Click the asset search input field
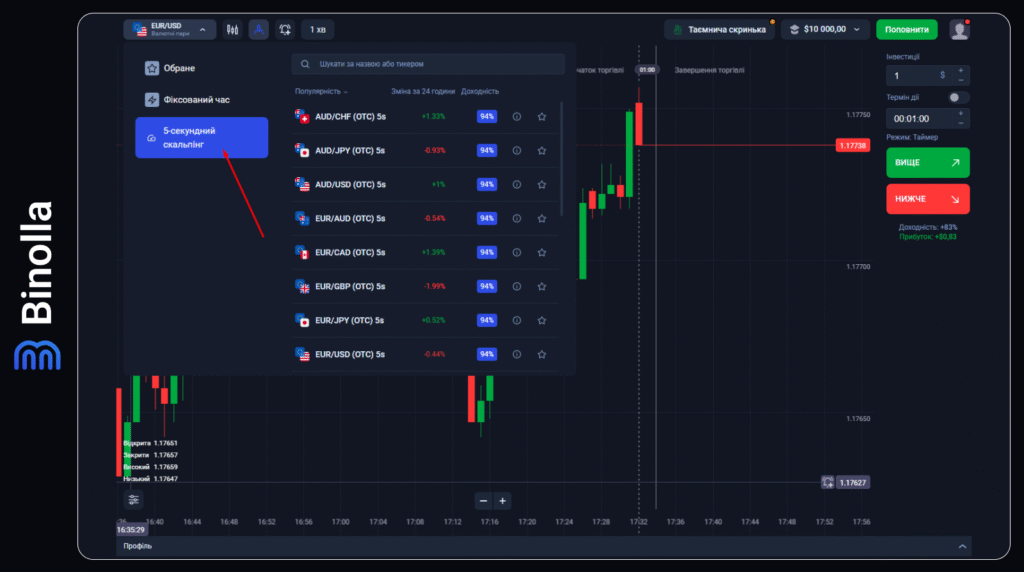Image resolution: width=1024 pixels, height=572 pixels. point(428,64)
